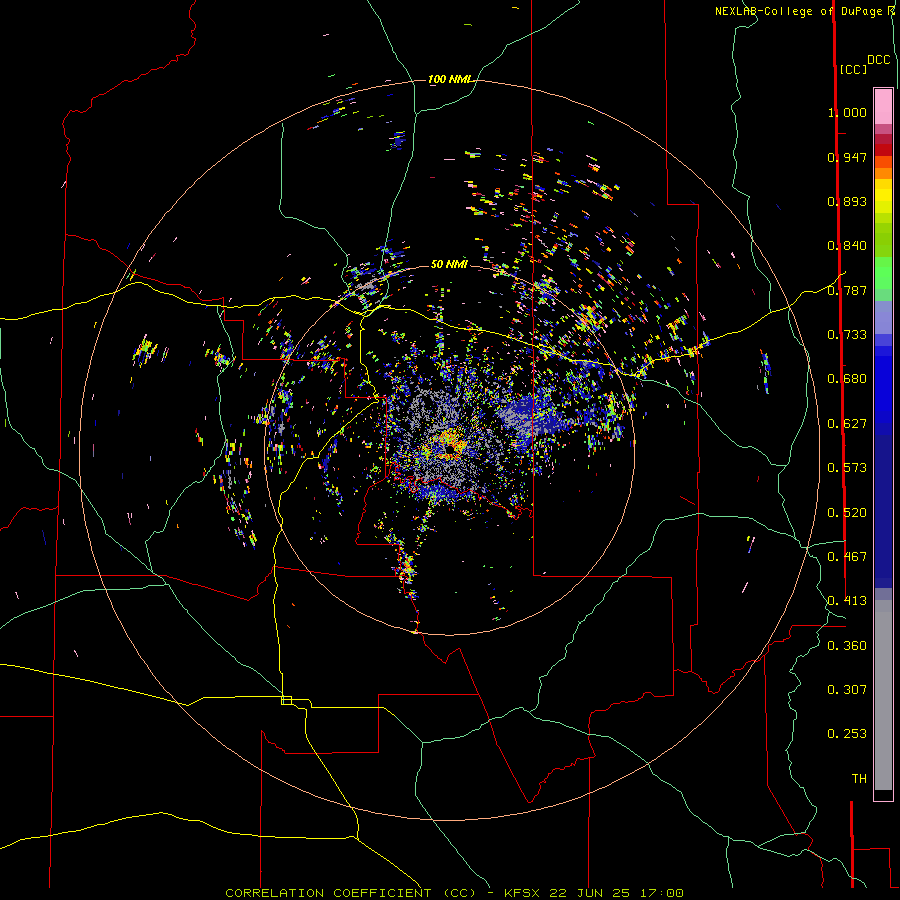
Task: Click the 0.627 scale value
Action: pyautogui.click(x=847, y=424)
